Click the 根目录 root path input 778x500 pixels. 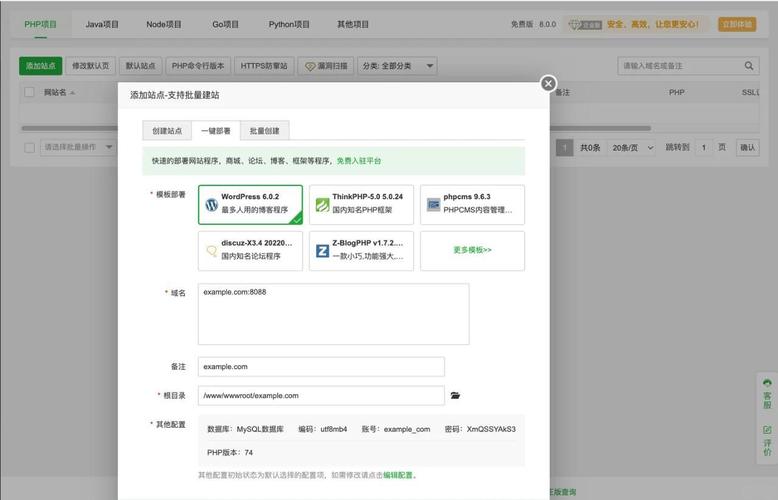pyautogui.click(x=321, y=395)
